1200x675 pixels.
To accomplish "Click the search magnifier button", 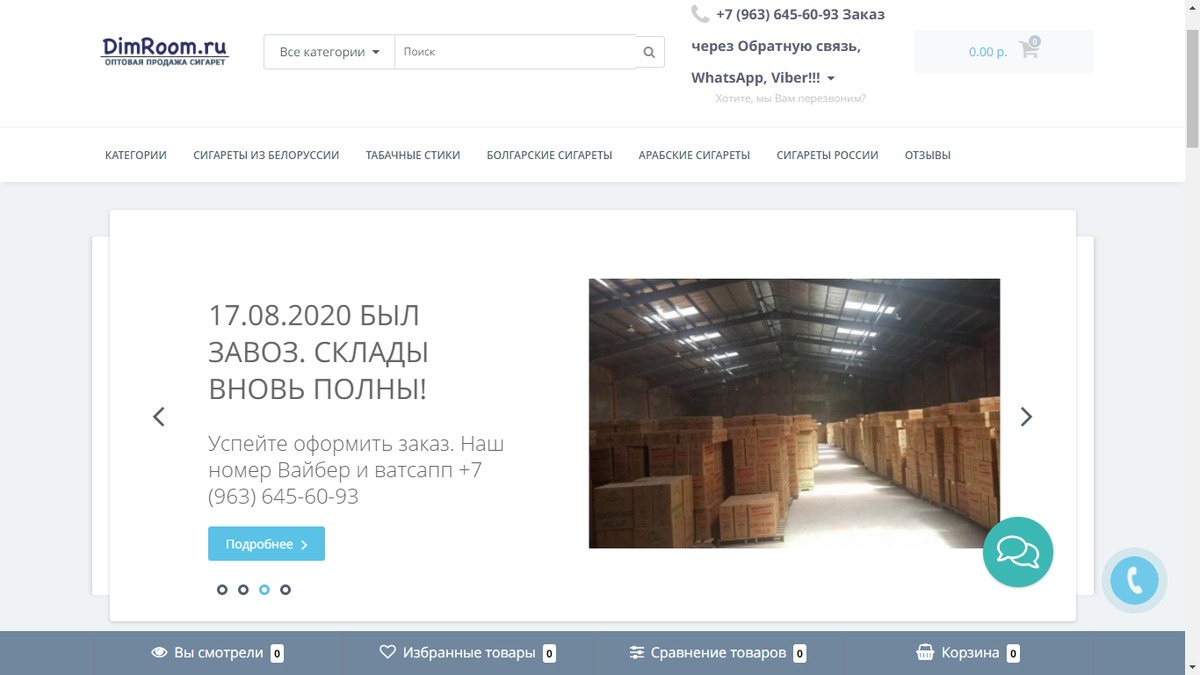I will point(650,52).
